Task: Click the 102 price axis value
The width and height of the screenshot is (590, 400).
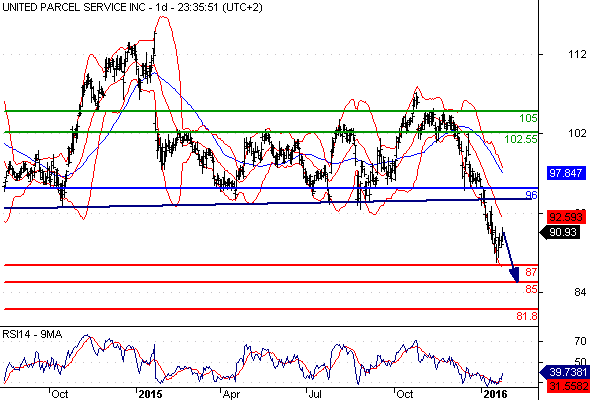Action: coord(577,133)
